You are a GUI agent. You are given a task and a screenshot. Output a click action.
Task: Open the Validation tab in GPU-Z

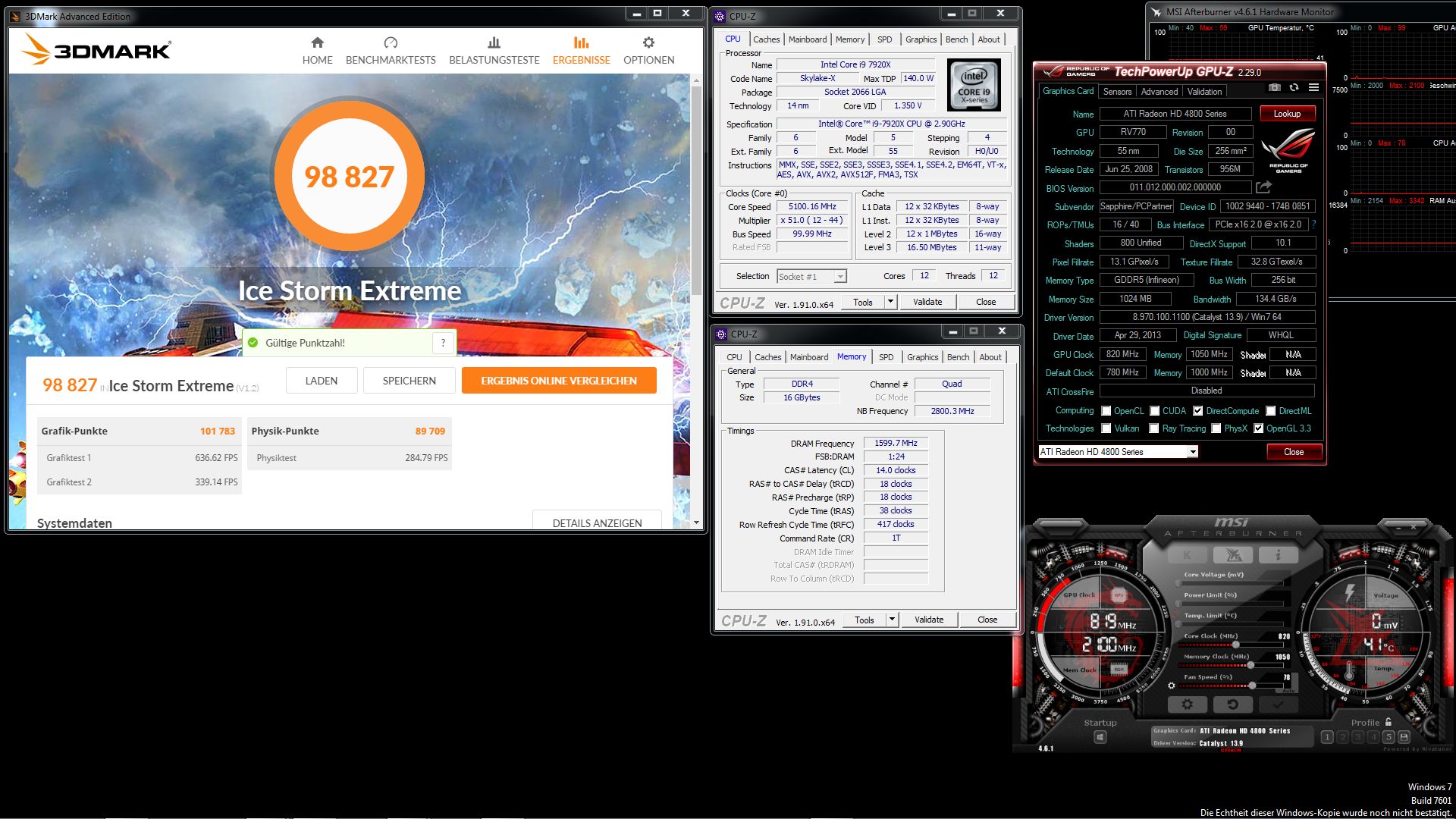[1204, 92]
